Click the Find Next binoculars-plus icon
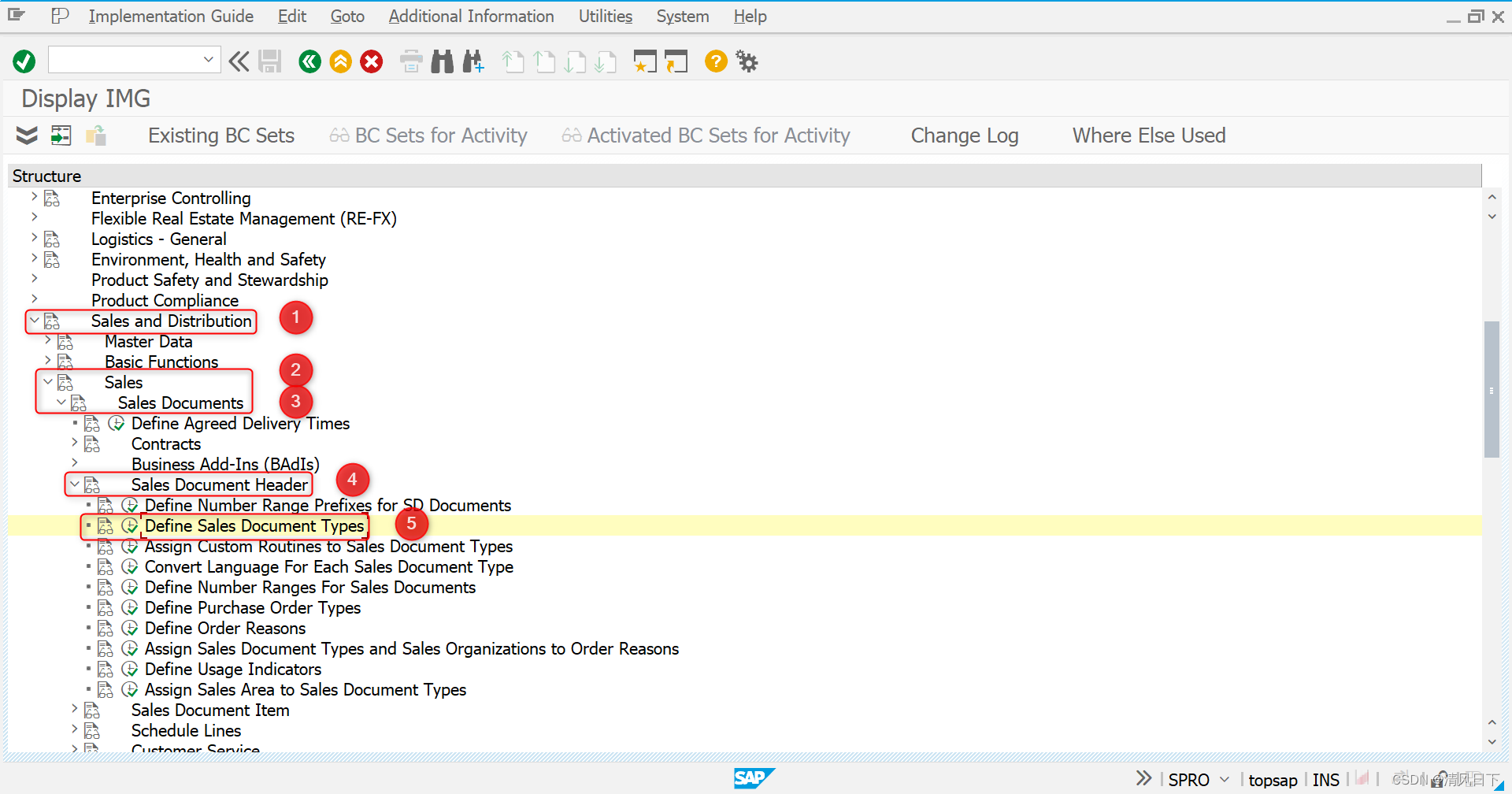The width and height of the screenshot is (1512, 794). (473, 61)
